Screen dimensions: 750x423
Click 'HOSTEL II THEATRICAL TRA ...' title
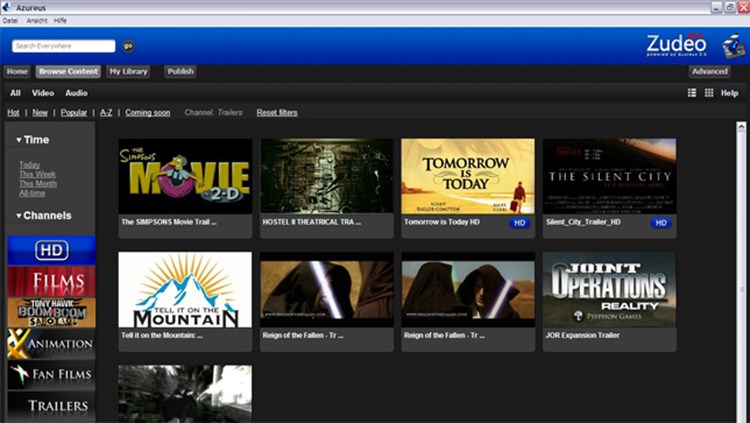pyautogui.click(x=312, y=222)
